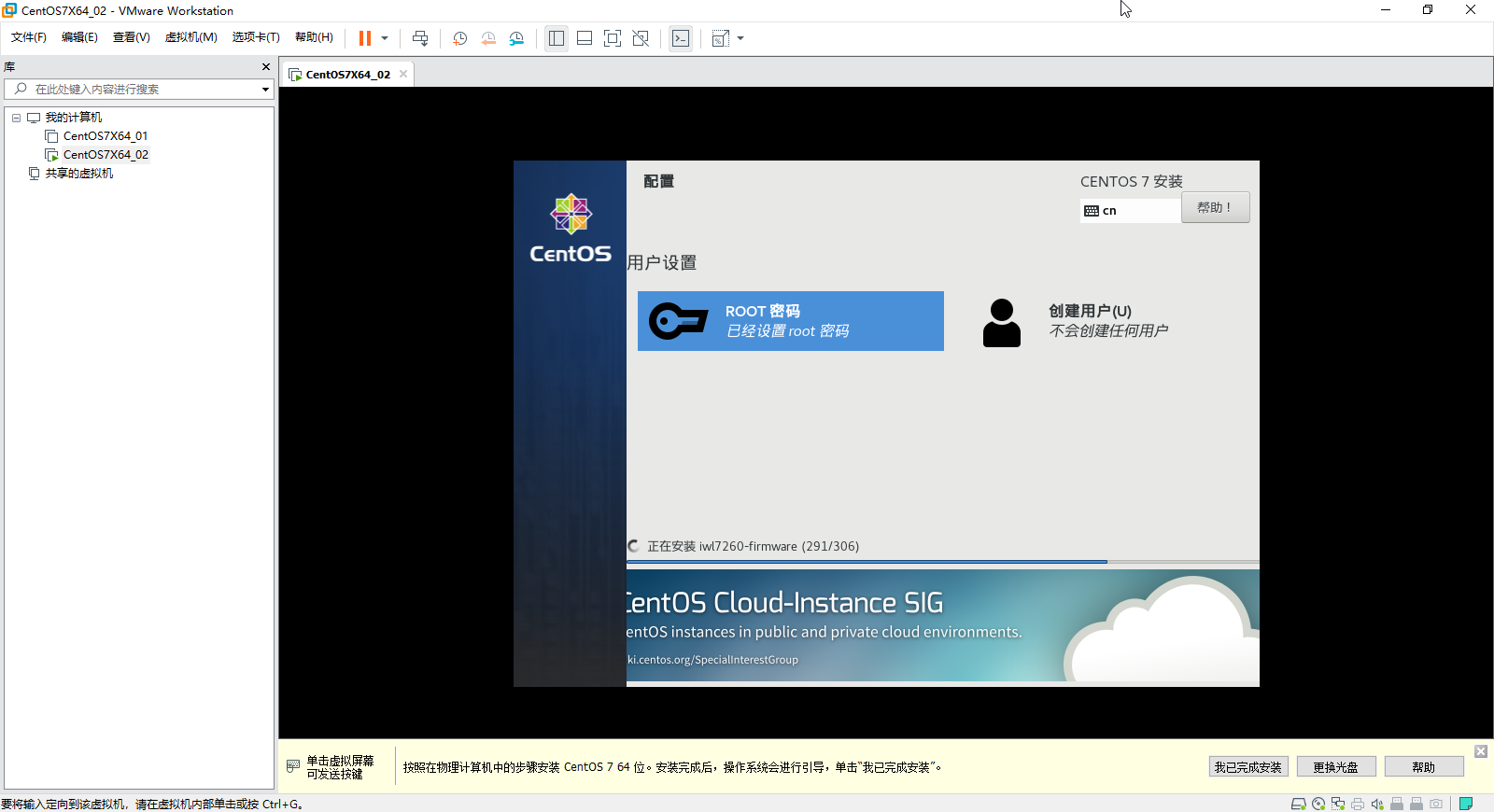Toggle the thumbnail bar view icon
This screenshot has height=812, width=1494.
click(585, 38)
